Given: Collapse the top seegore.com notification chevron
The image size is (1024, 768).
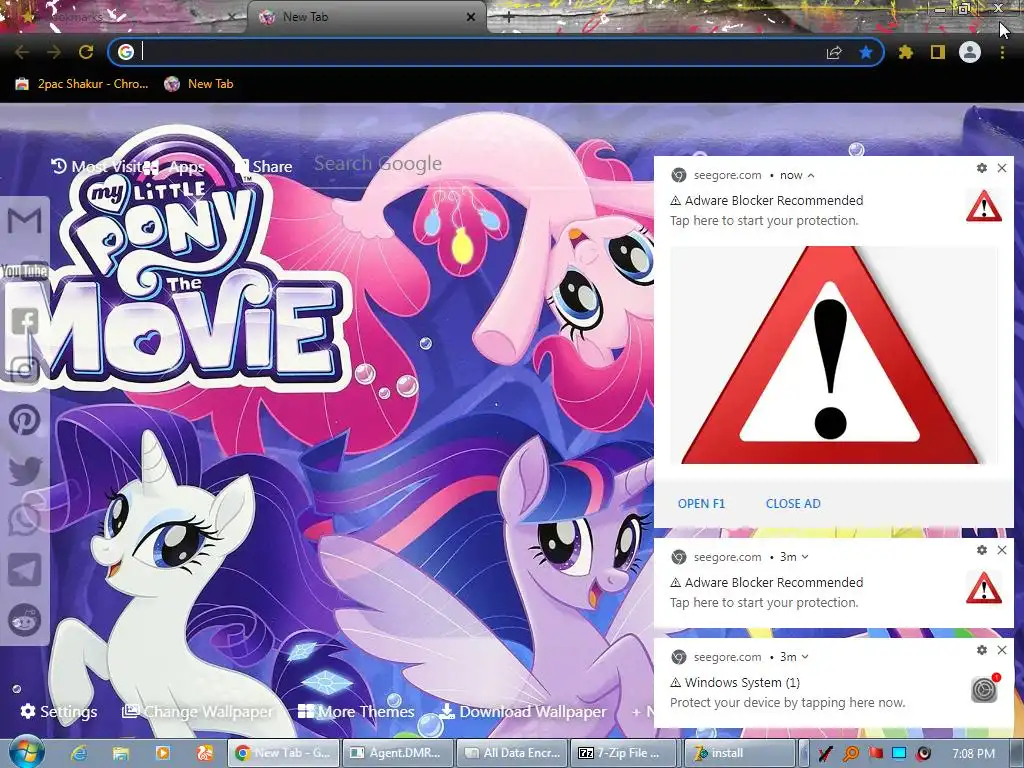Looking at the screenshot, I should point(811,175).
